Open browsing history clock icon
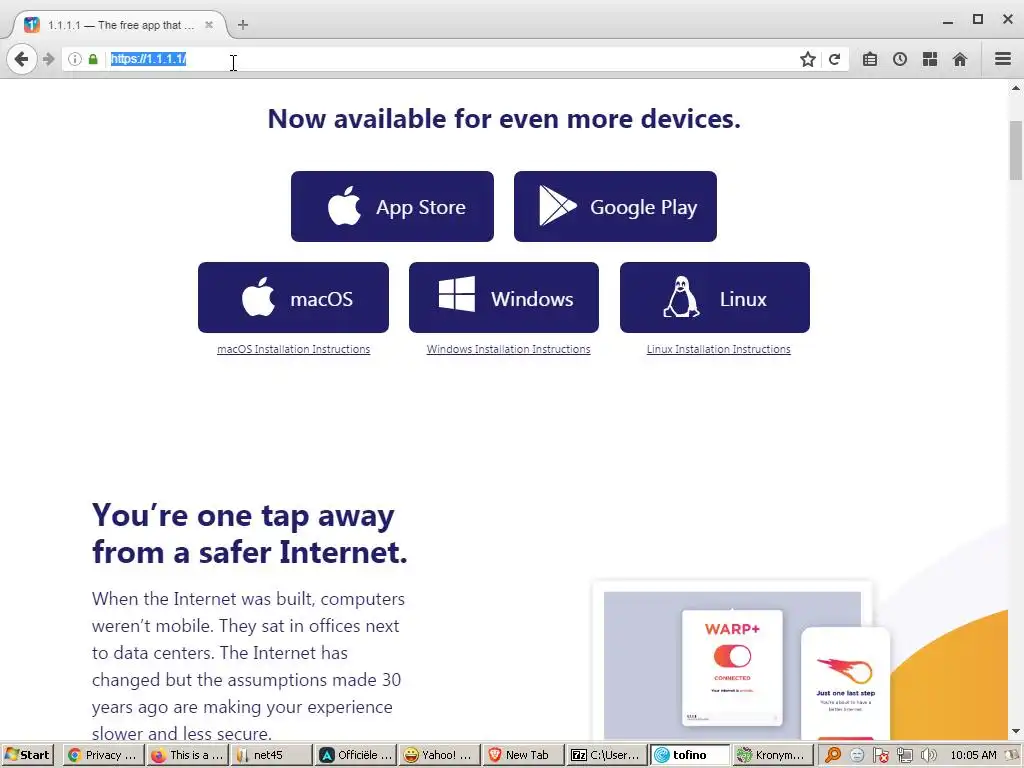 900,59
